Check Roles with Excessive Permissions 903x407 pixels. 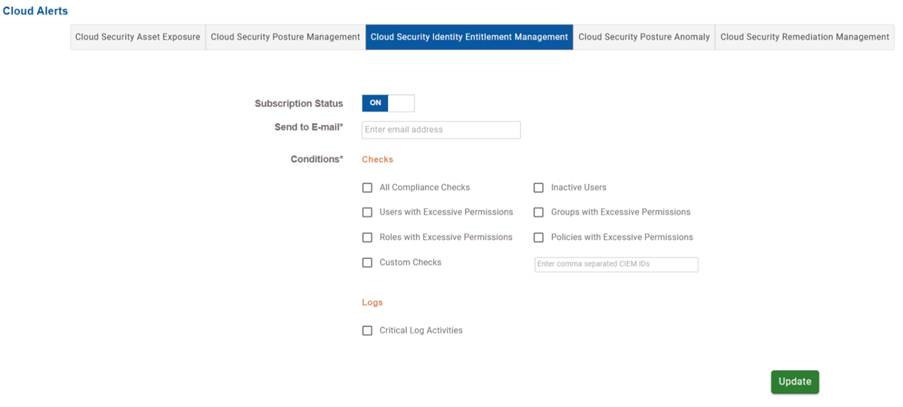coord(367,237)
